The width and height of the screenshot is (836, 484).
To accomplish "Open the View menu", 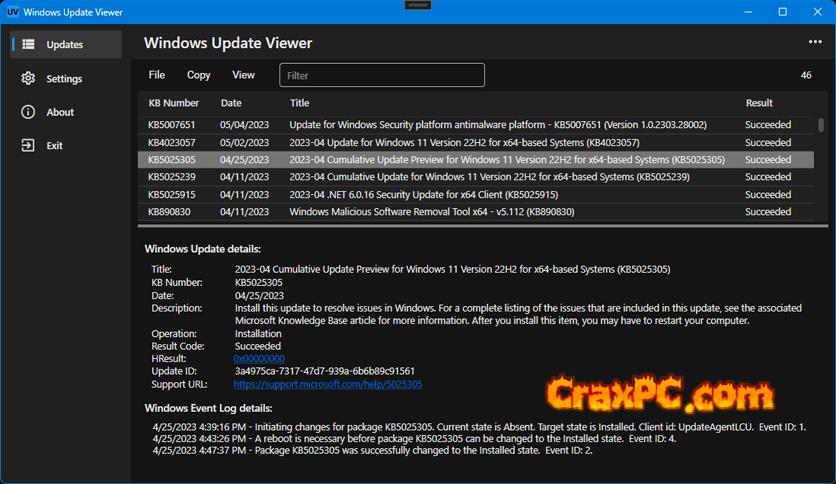I will [x=243, y=75].
